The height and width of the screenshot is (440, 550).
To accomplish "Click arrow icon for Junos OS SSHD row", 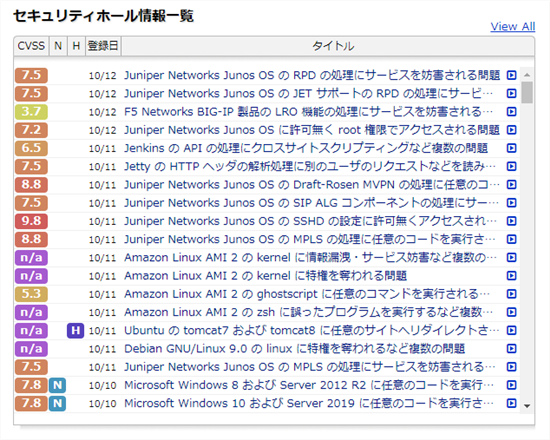I will [x=511, y=221].
